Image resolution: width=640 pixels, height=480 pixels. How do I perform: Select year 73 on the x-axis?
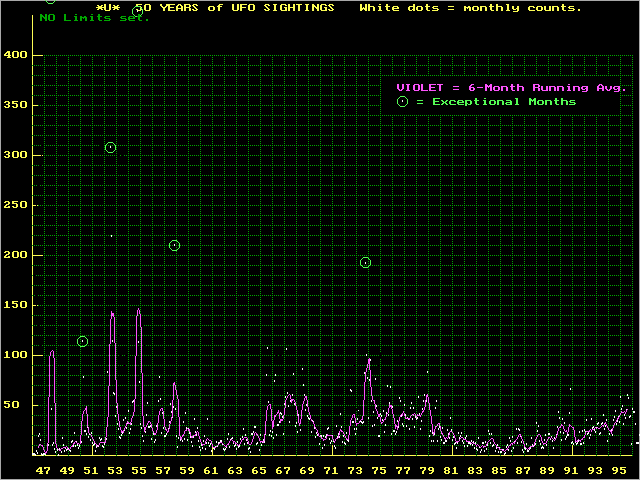(x=355, y=469)
